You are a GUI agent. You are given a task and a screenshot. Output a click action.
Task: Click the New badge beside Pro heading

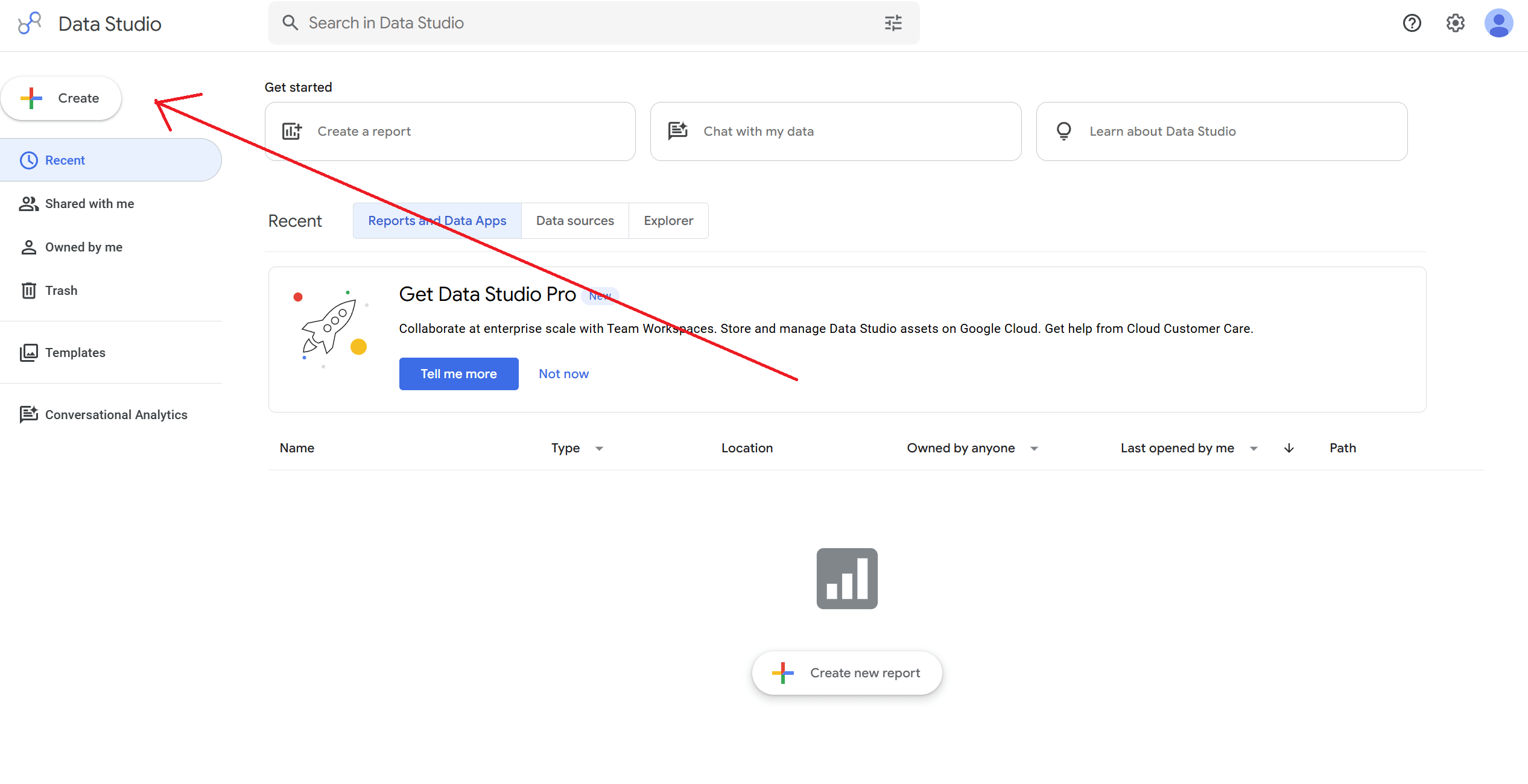tap(600, 296)
